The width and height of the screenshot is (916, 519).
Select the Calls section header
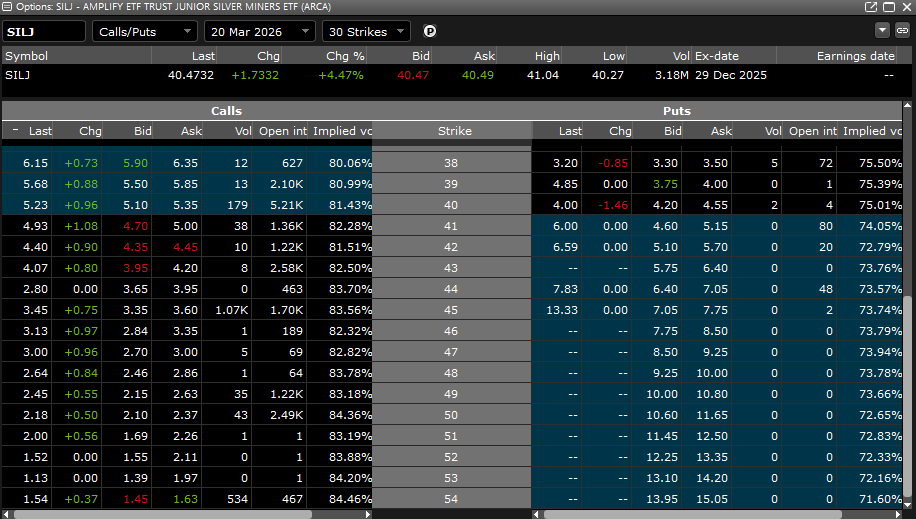coord(226,111)
